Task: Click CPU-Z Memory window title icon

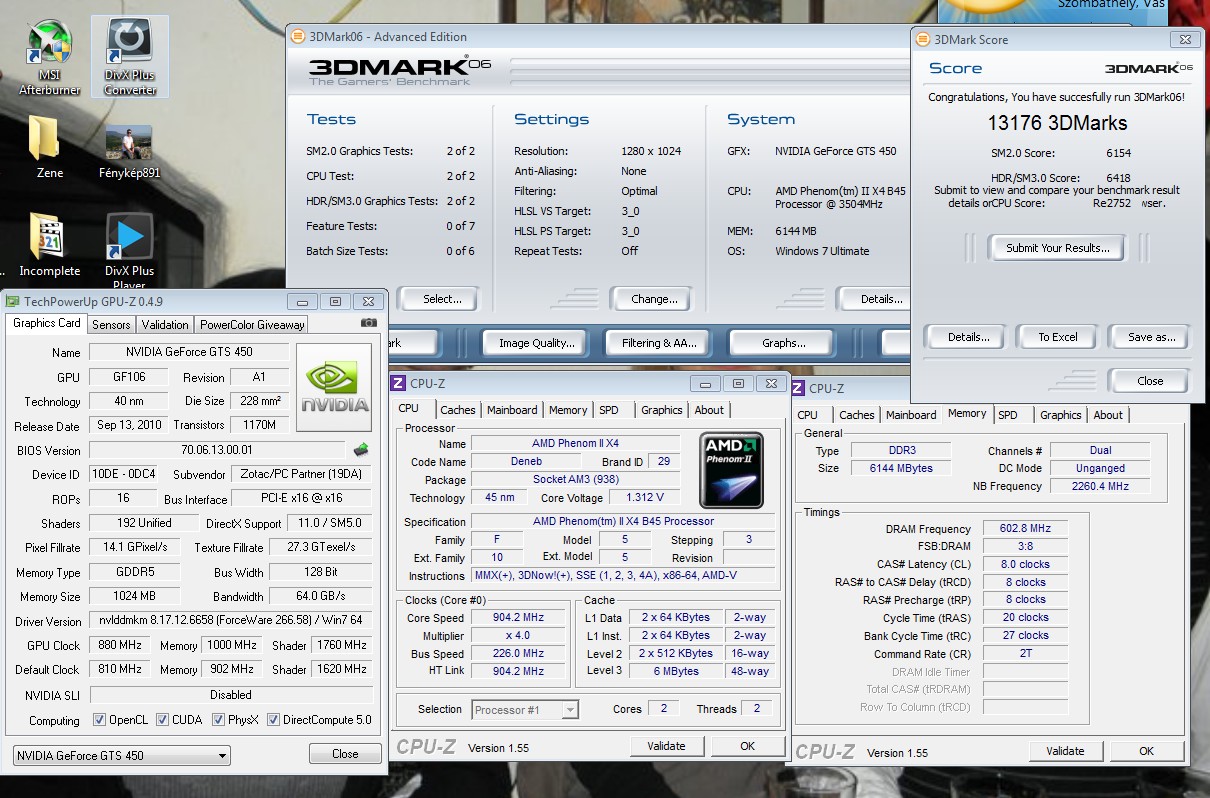Action: [798, 388]
